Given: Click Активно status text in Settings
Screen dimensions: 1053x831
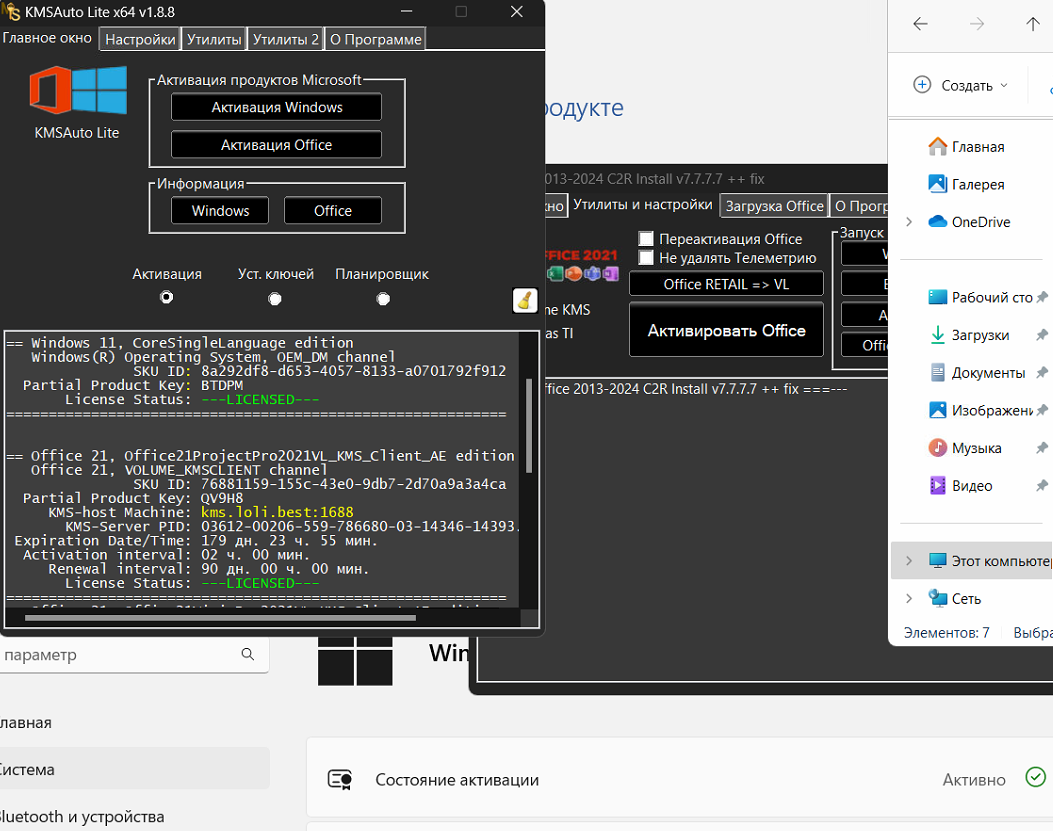Looking at the screenshot, I should pos(974,779).
